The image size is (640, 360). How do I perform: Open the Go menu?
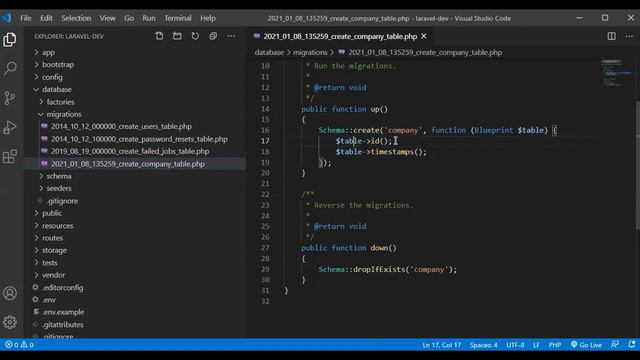click(x=129, y=18)
